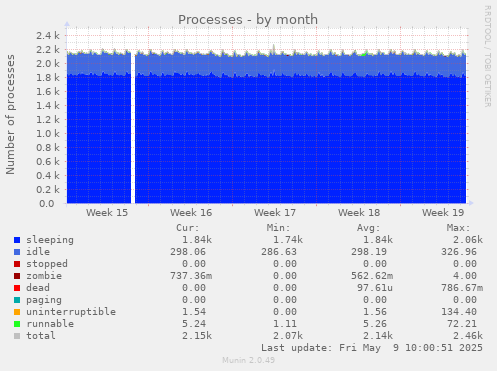Click the 'Week 17' axis label
The width and height of the screenshot is (497, 371).
tap(275, 213)
